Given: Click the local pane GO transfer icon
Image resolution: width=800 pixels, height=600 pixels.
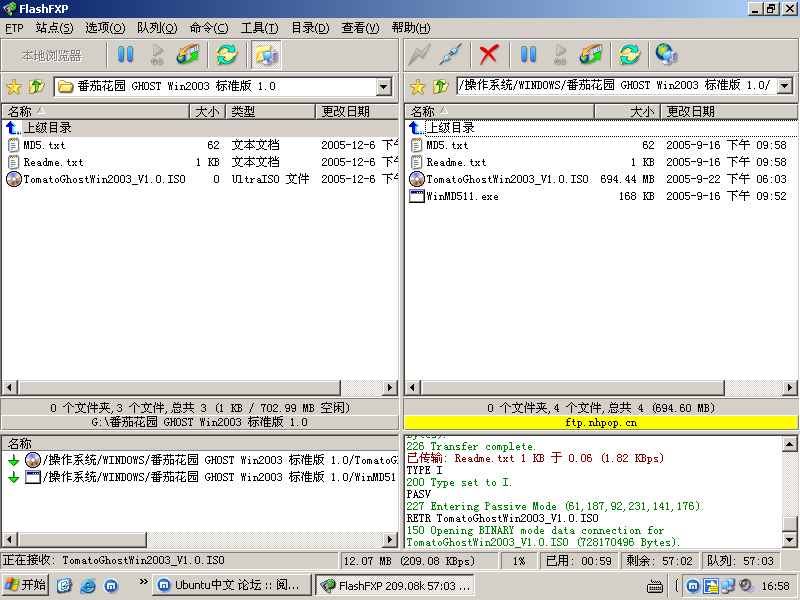Looking at the screenshot, I should coord(157,55).
